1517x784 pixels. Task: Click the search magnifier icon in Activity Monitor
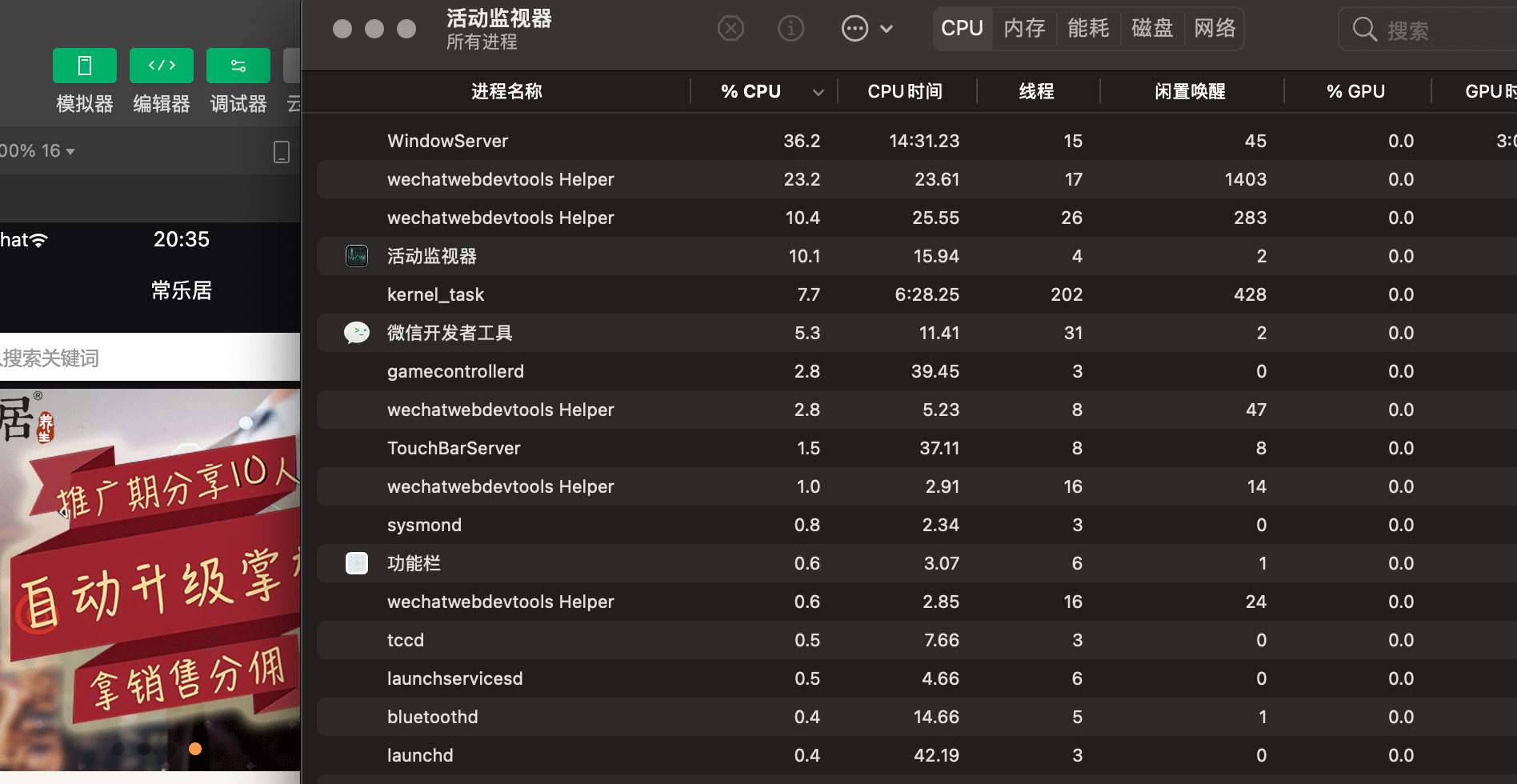[x=1364, y=30]
